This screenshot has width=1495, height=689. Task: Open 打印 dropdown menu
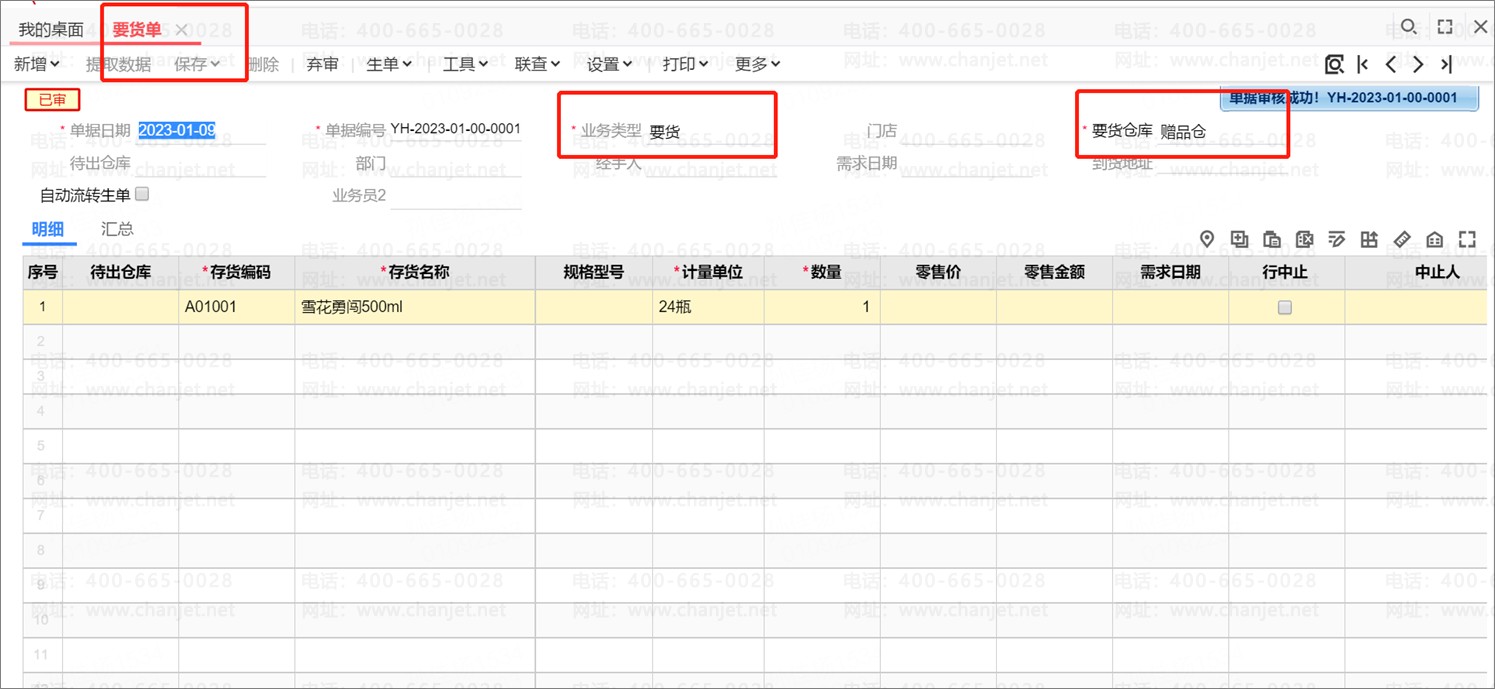(685, 64)
